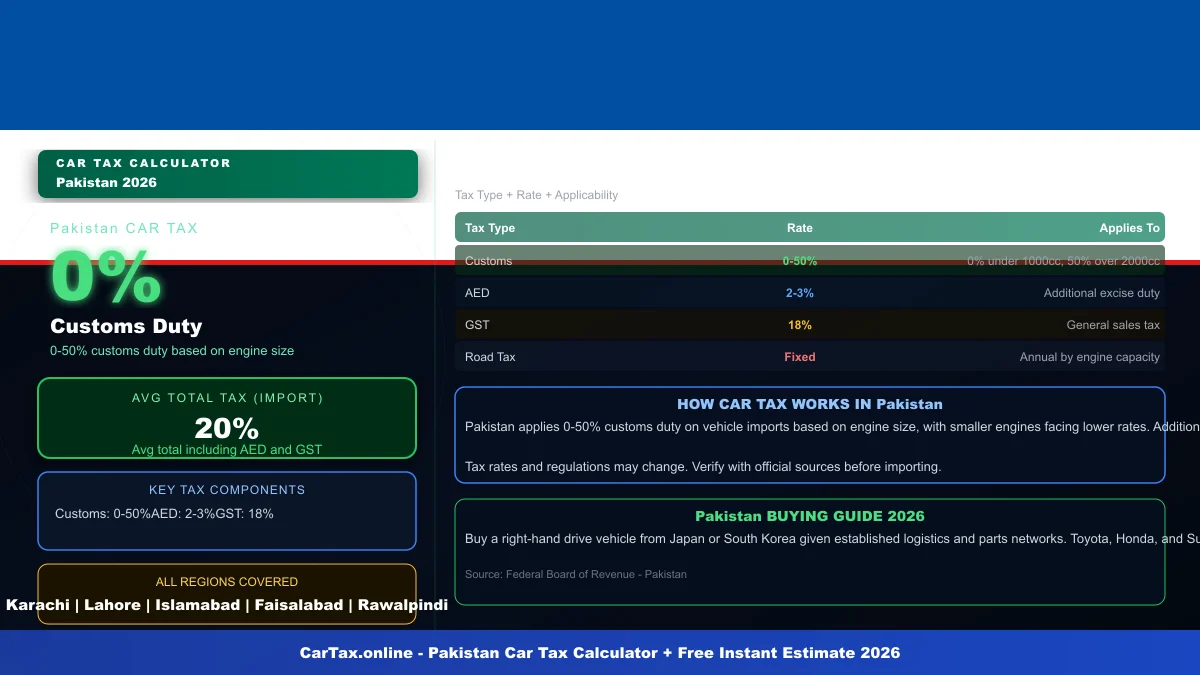Screen dimensions: 1200x675
Task: Click 'Tax Type + Rate + Applicability' caption
Action: tap(537, 195)
